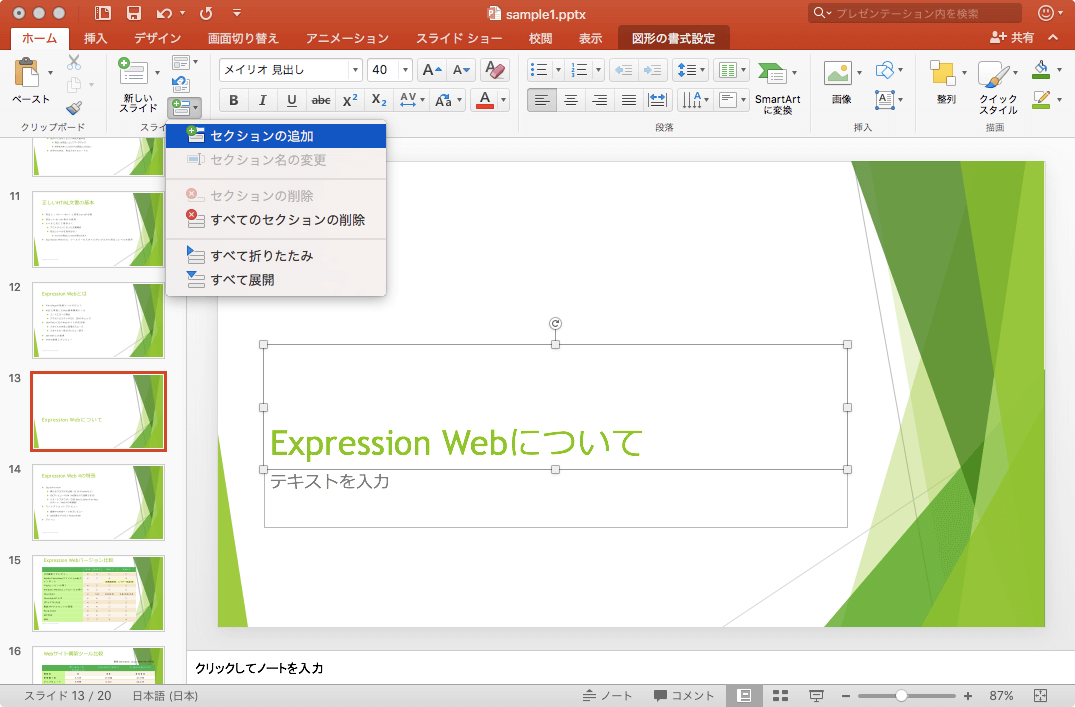Increase font size with A-up icon
The height and width of the screenshot is (707, 1075).
(432, 70)
